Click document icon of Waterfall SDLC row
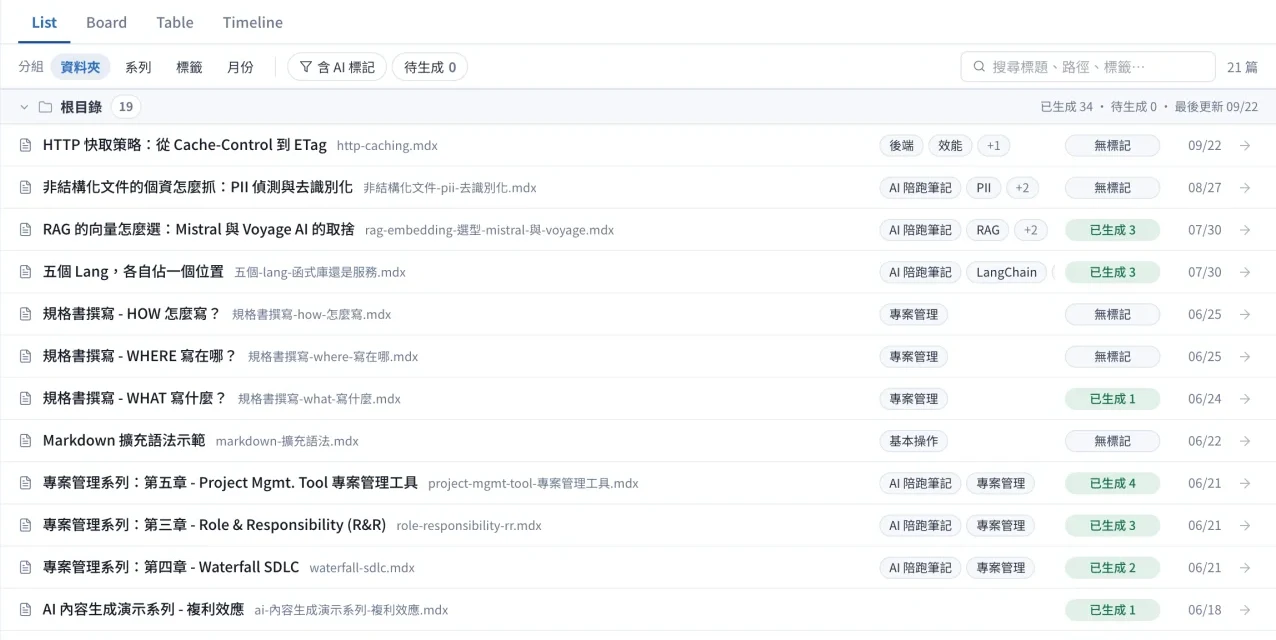Viewport: 1276px width, 640px height. pyautogui.click(x=26, y=568)
